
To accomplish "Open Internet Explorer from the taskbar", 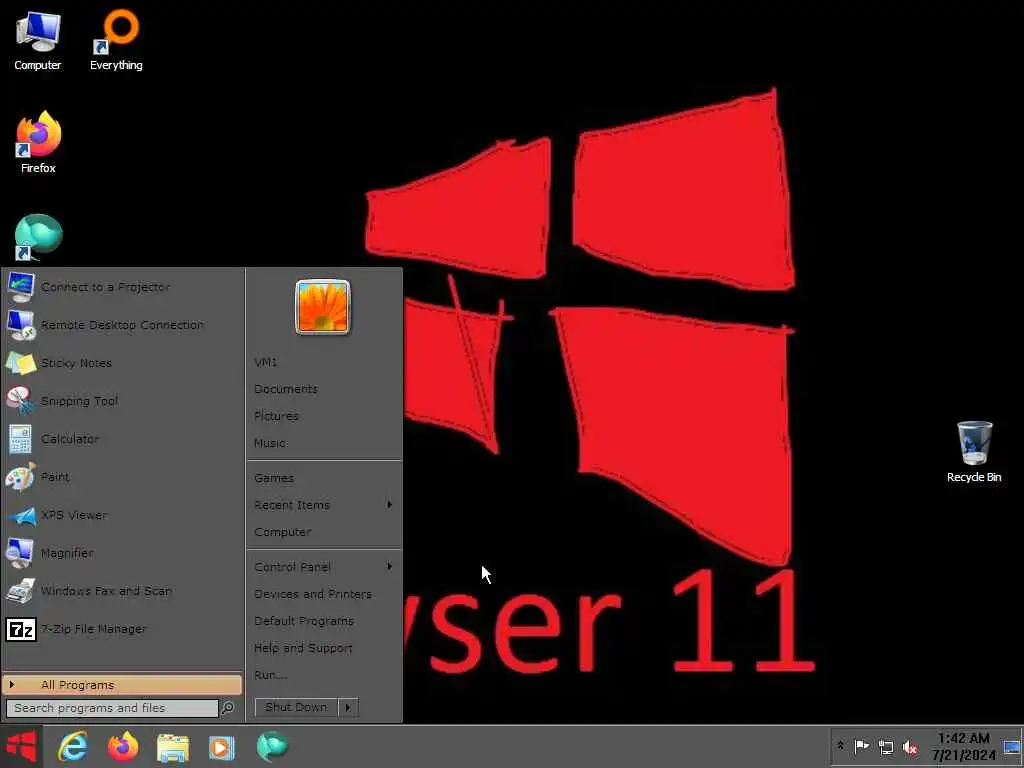I will (72, 746).
